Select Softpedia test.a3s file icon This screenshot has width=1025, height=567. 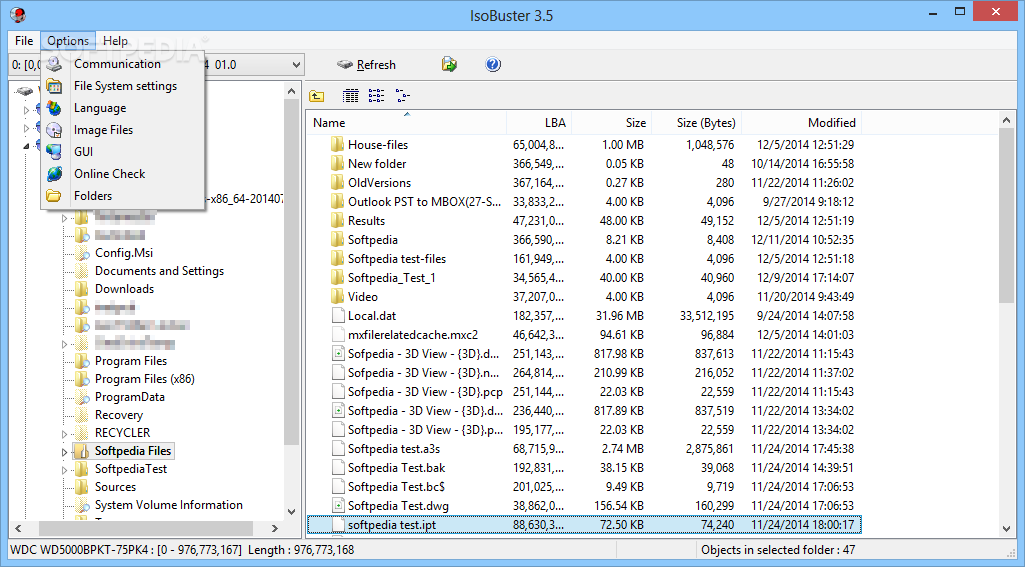click(338, 448)
